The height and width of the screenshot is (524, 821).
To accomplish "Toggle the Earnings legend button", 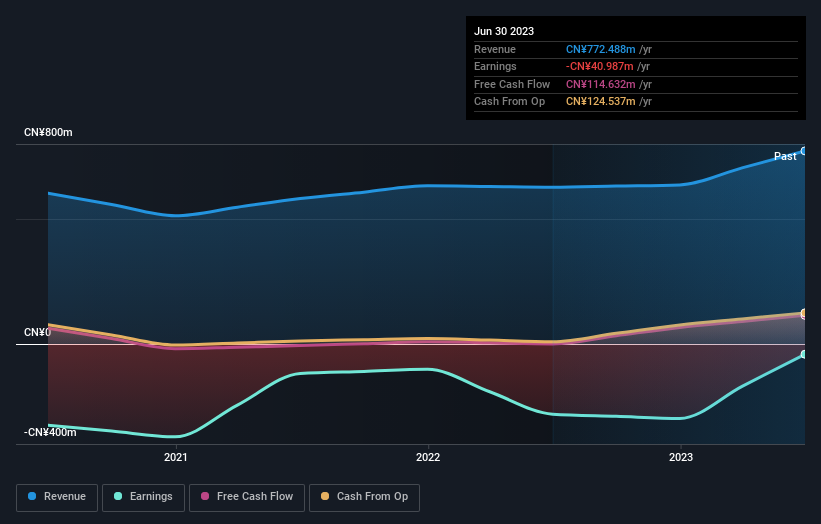I will click(x=143, y=497).
